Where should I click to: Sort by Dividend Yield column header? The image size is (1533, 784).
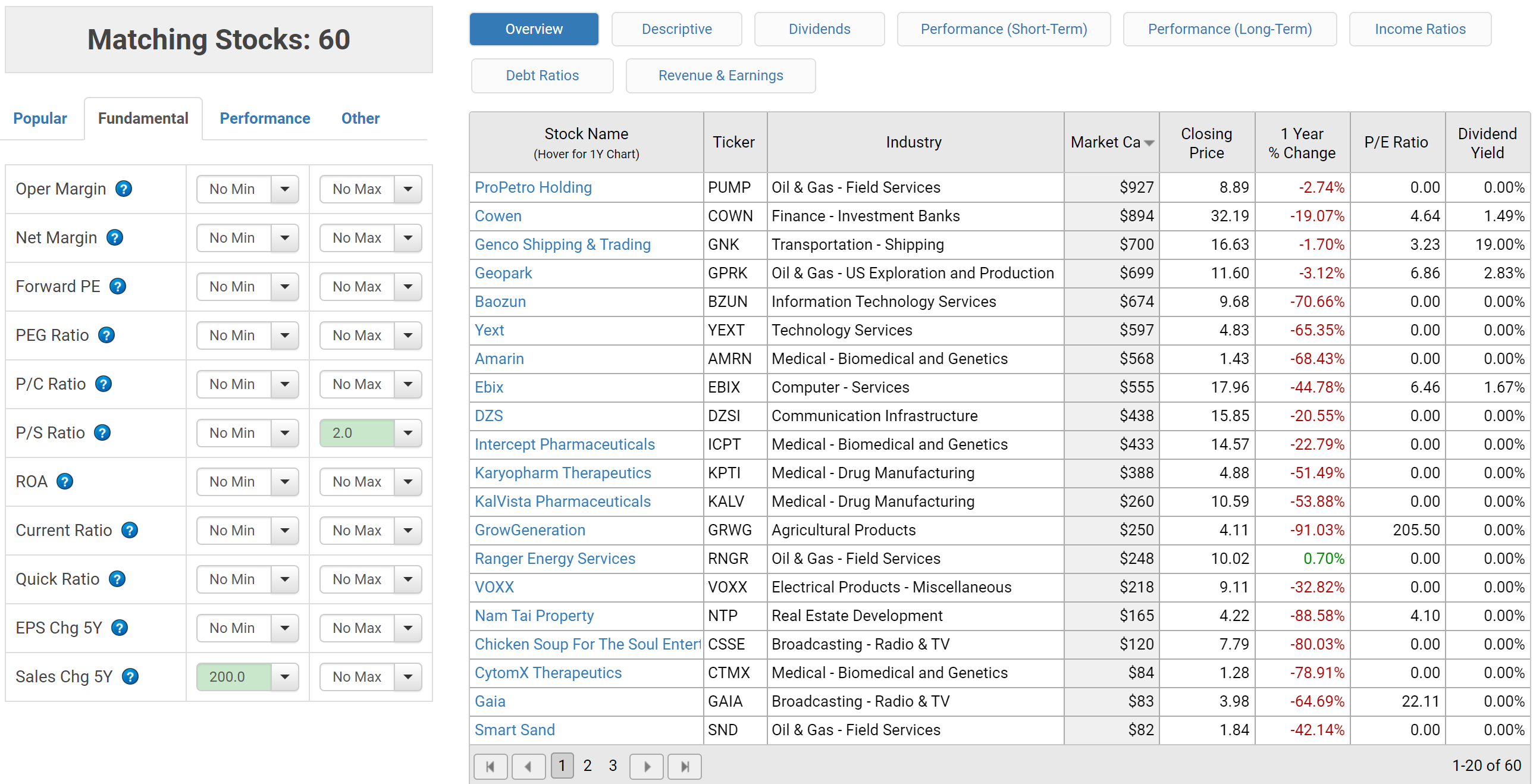(x=1487, y=143)
